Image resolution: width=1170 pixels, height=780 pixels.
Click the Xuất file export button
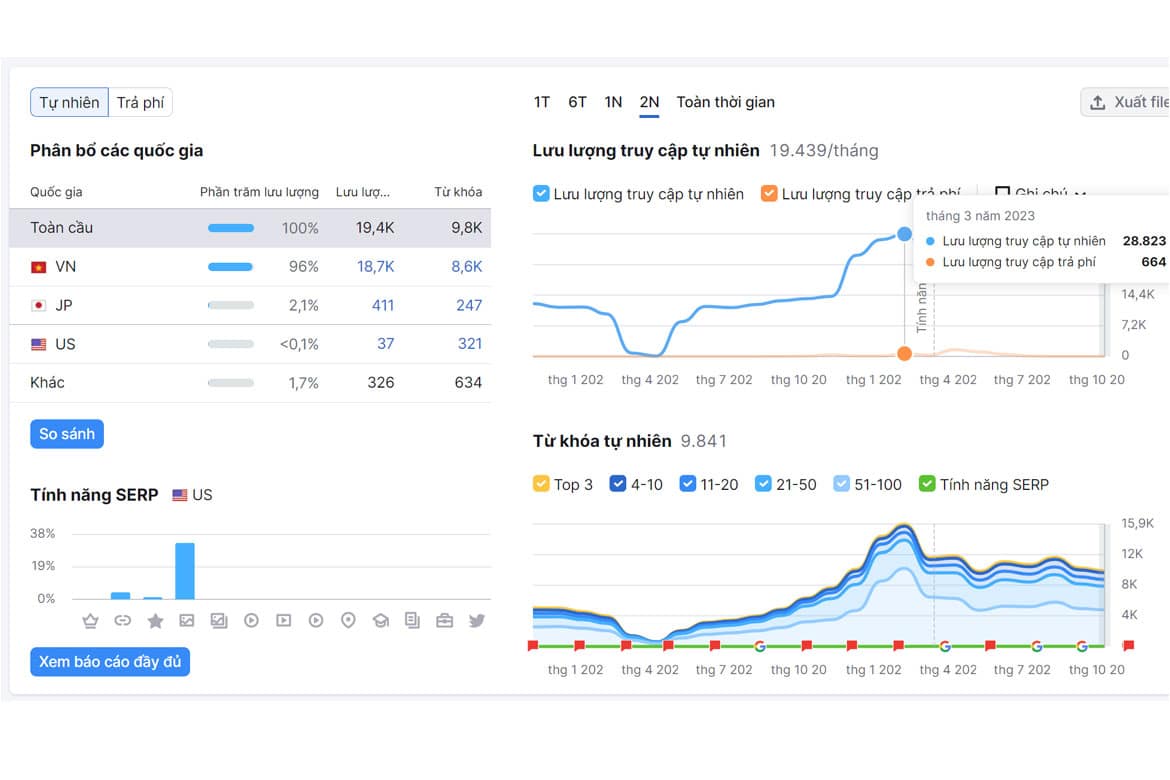coord(1125,102)
